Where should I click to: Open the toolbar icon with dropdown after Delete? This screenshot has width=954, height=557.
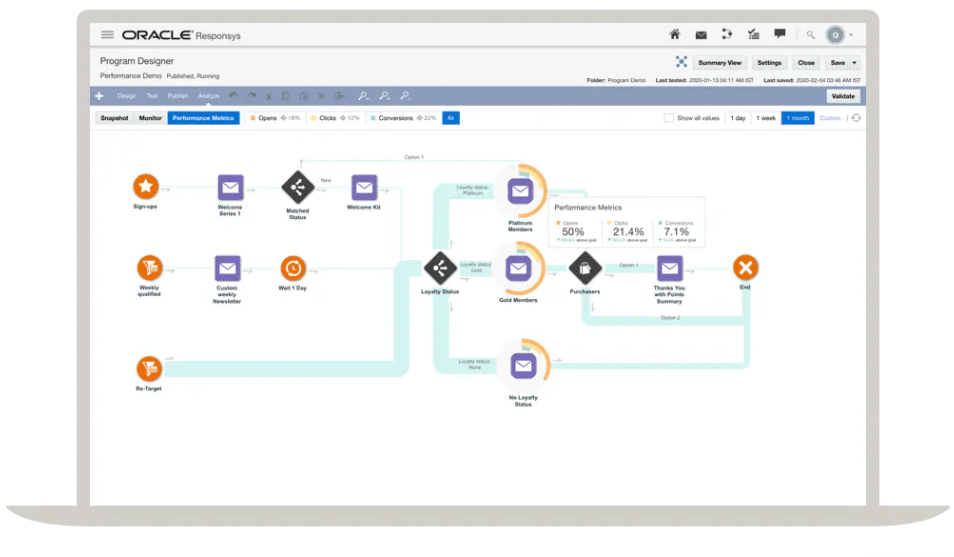[x=341, y=96]
